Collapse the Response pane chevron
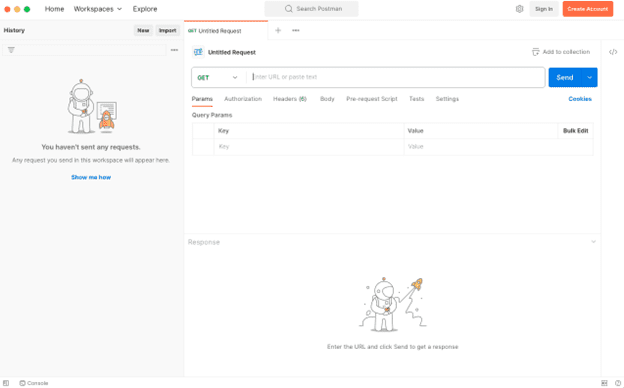This screenshot has height=388, width=624. click(x=593, y=242)
